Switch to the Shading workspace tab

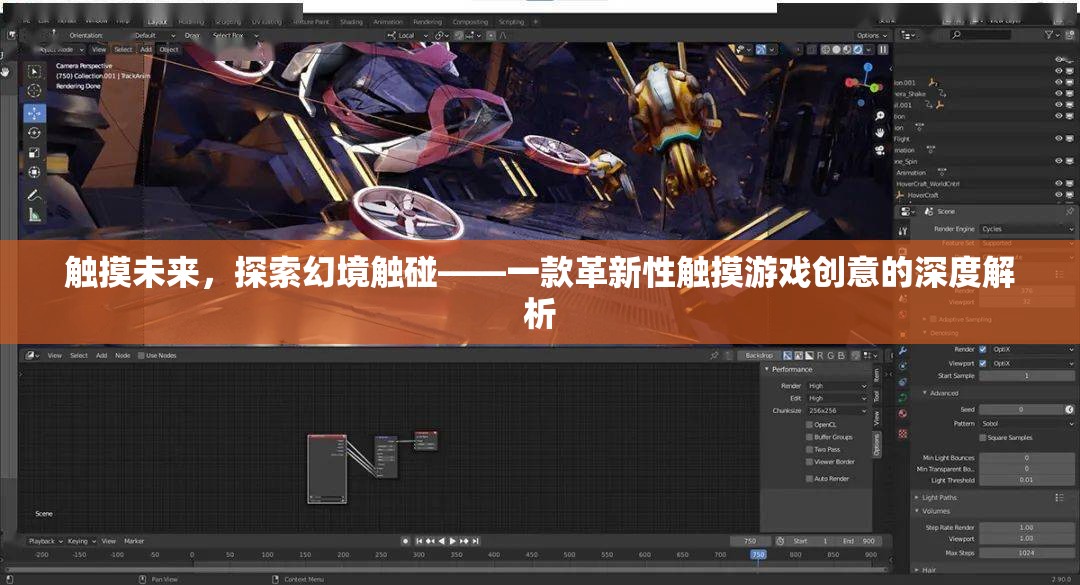[351, 22]
